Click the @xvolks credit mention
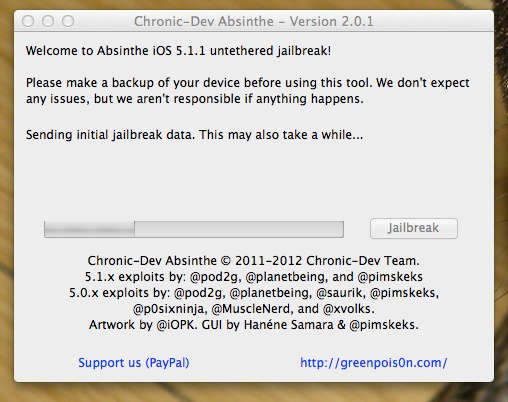The height and width of the screenshot is (402, 508). (348, 309)
